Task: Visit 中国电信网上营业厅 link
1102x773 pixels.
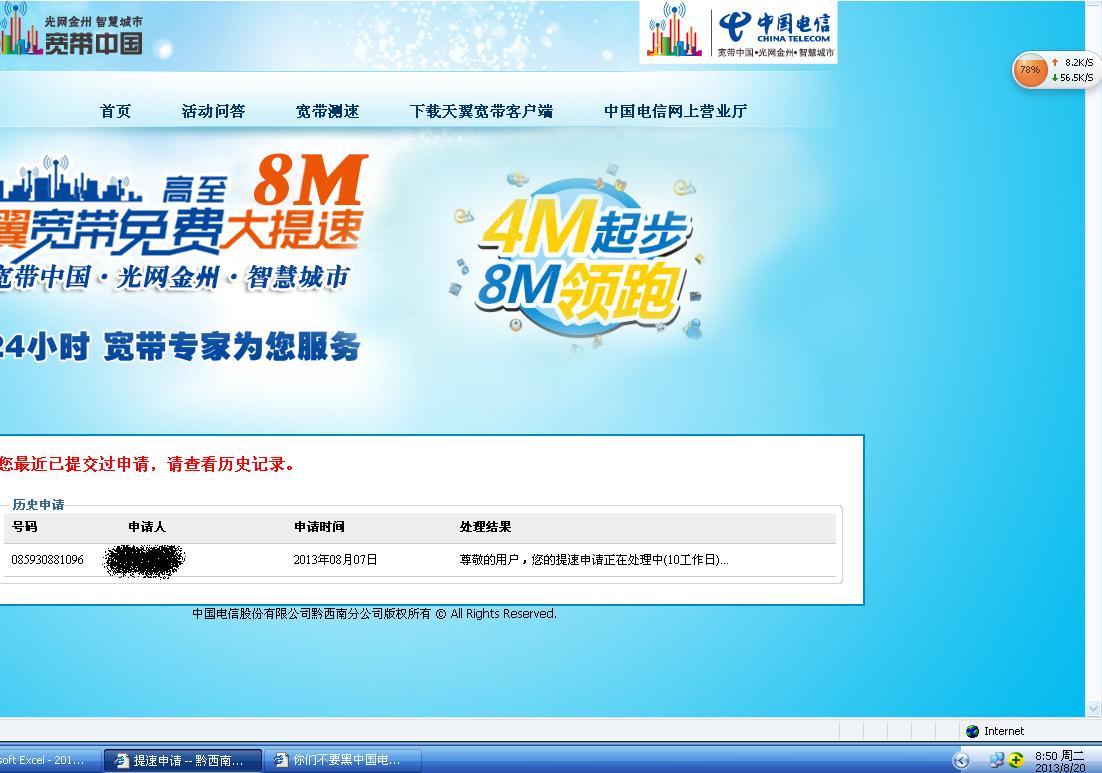Action: (675, 111)
